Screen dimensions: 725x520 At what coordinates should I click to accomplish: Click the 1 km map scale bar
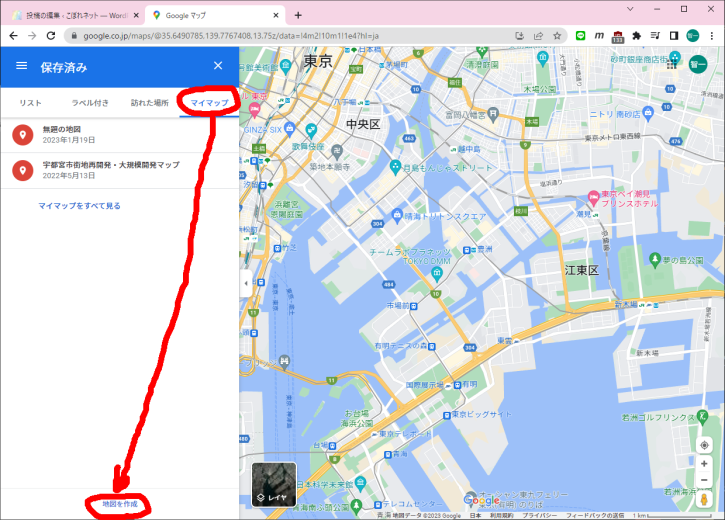[x=670, y=515]
